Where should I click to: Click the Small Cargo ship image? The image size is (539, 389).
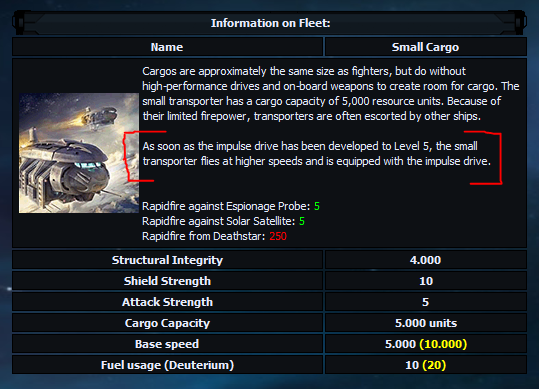[x=79, y=153]
